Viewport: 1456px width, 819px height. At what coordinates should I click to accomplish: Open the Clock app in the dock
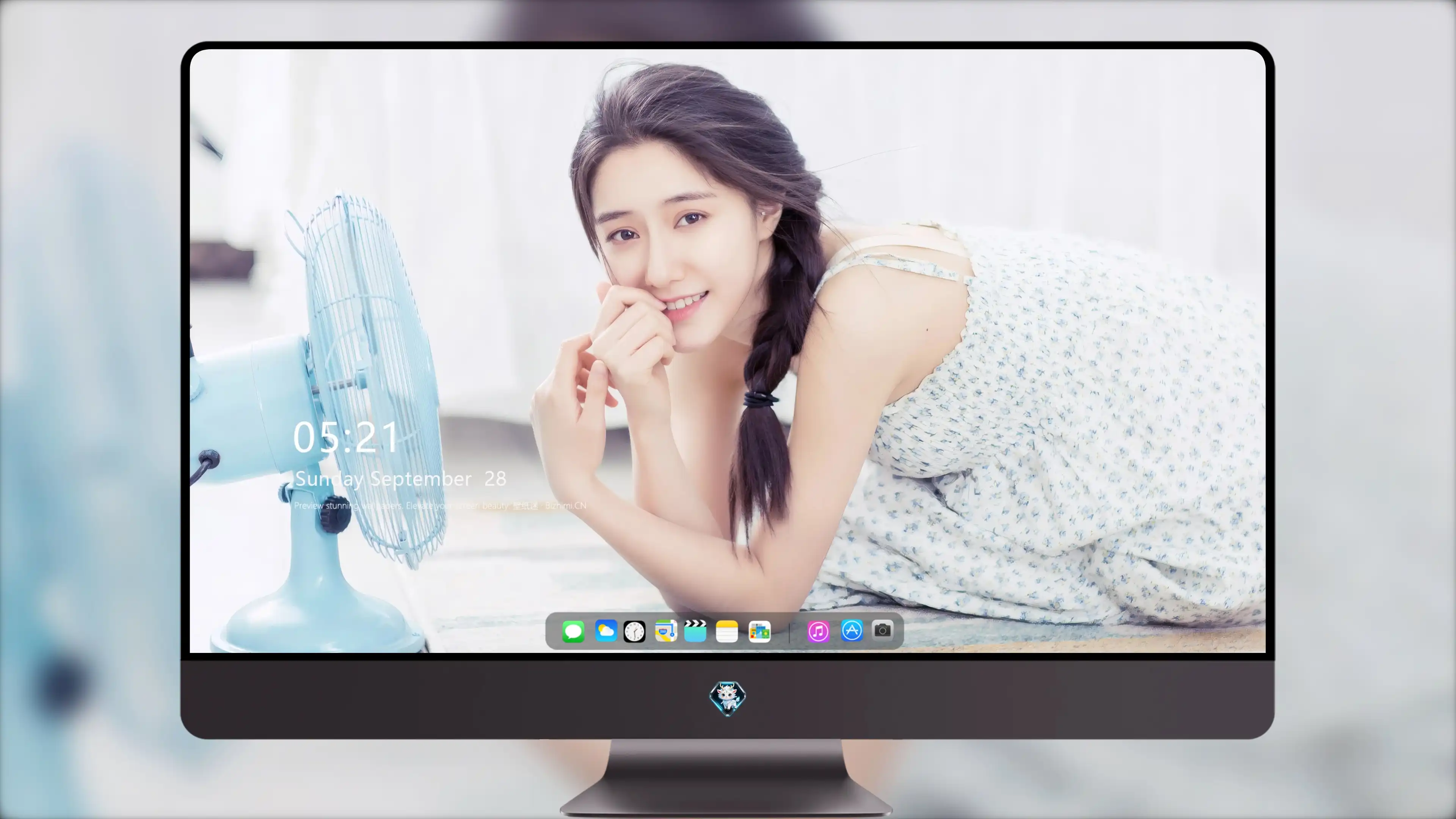[634, 631]
